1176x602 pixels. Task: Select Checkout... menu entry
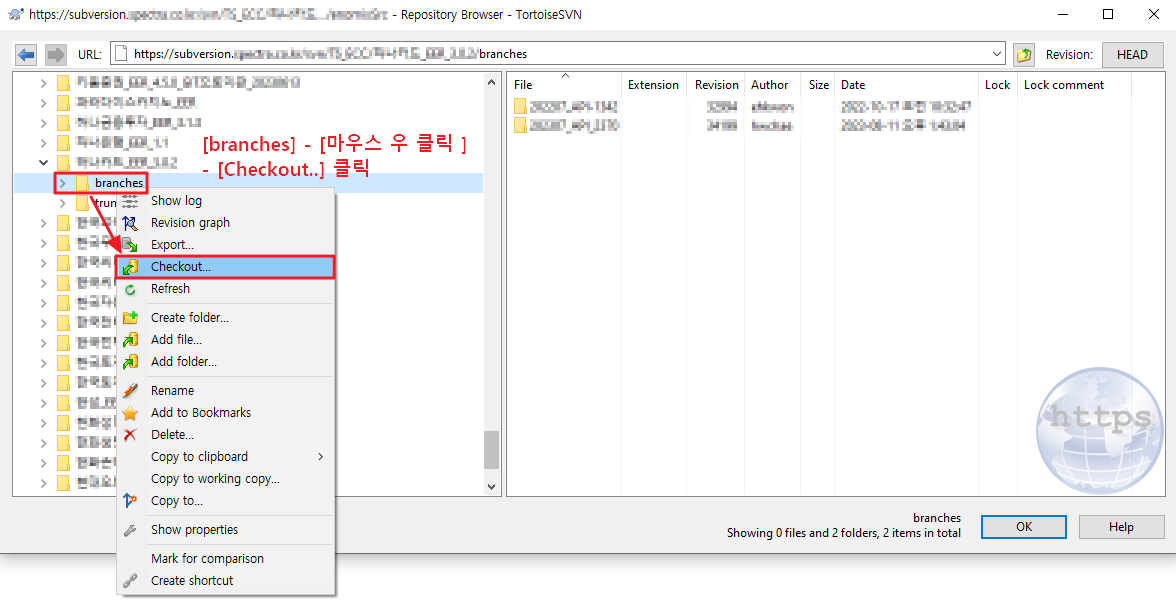(x=226, y=267)
